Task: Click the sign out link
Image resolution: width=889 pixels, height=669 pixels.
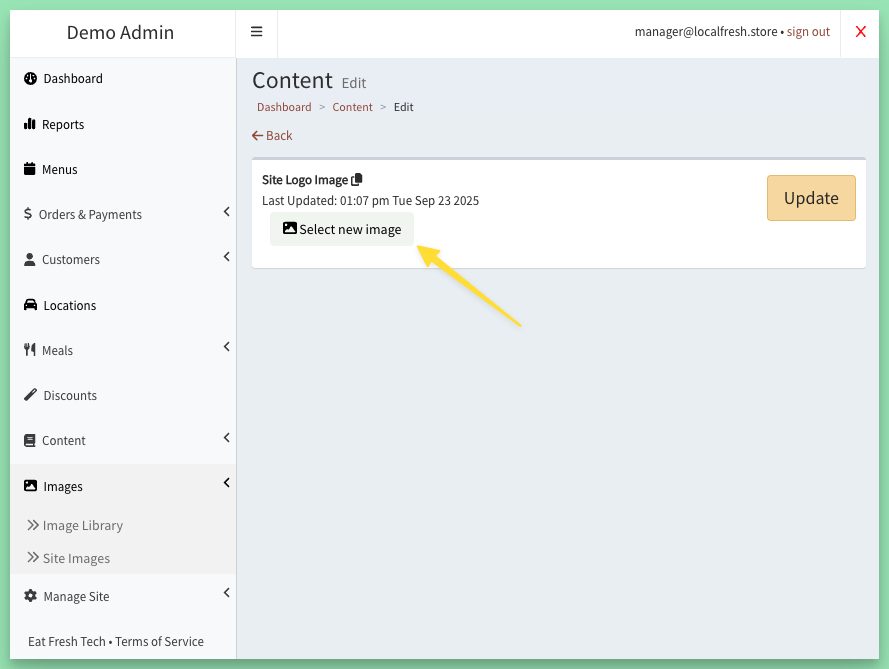Action: 808,32
